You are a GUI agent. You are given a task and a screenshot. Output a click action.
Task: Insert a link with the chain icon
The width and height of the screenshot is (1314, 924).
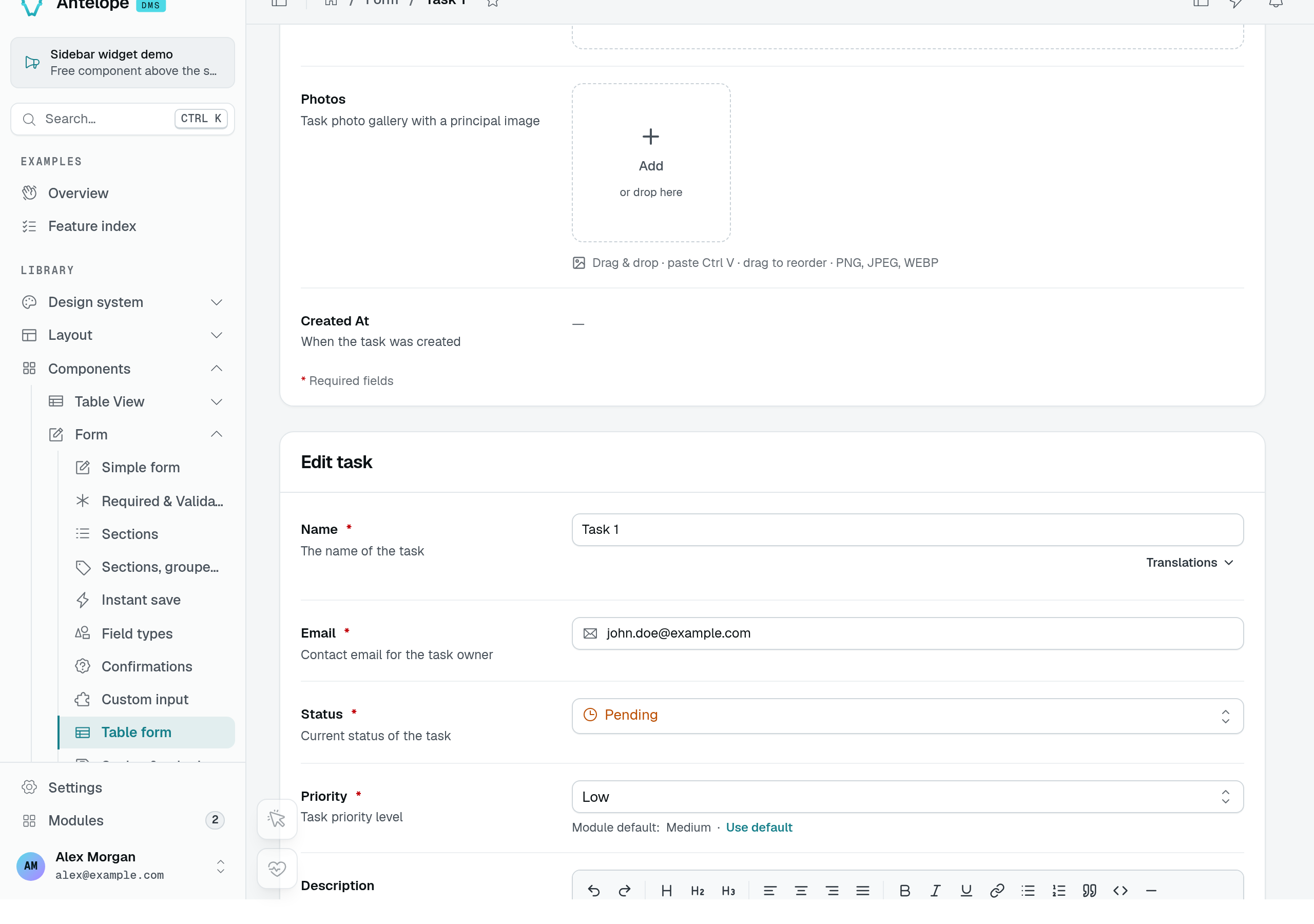click(x=997, y=890)
